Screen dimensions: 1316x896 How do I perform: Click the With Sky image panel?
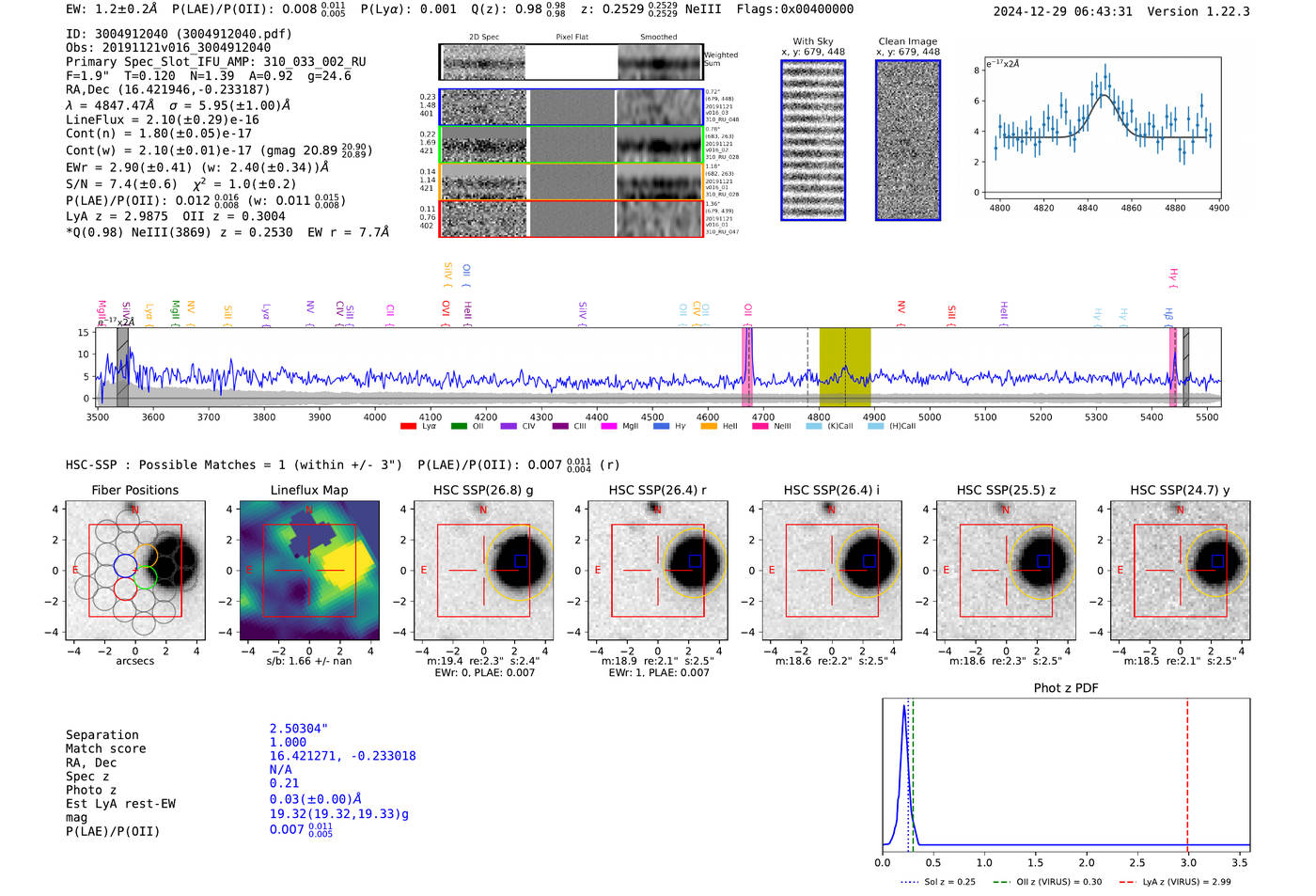(x=813, y=140)
